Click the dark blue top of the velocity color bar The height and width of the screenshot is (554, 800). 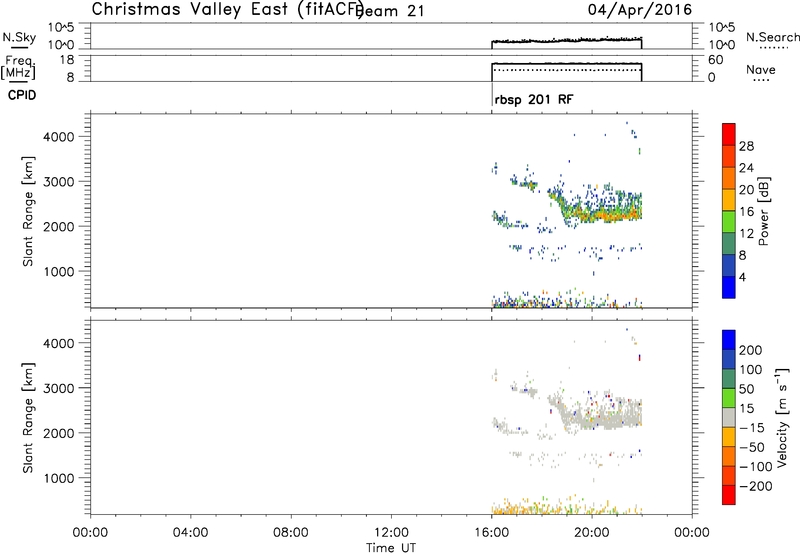pos(729,340)
